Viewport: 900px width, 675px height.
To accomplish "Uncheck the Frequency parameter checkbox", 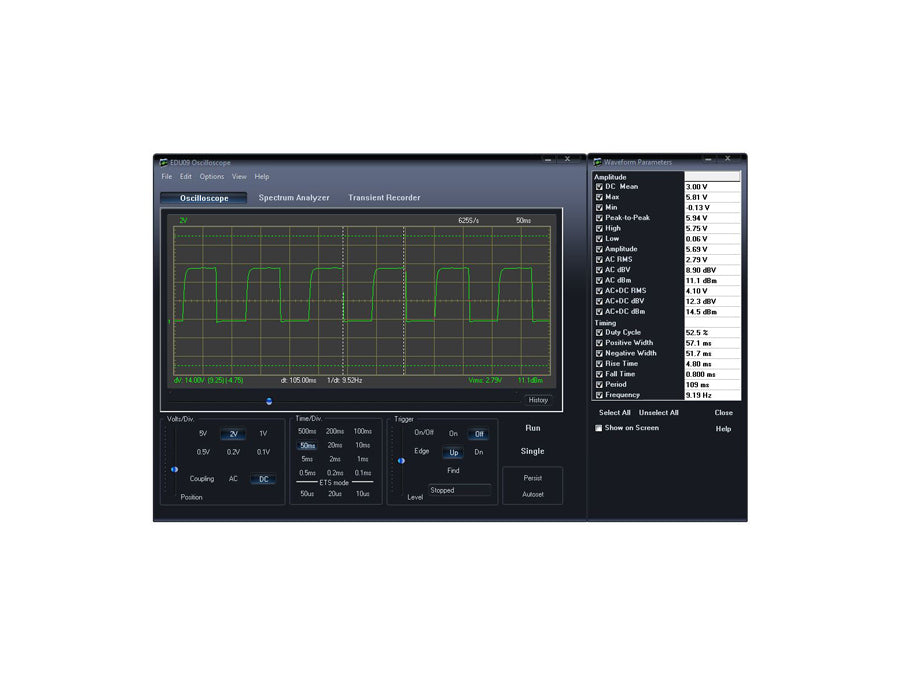I will [x=599, y=395].
